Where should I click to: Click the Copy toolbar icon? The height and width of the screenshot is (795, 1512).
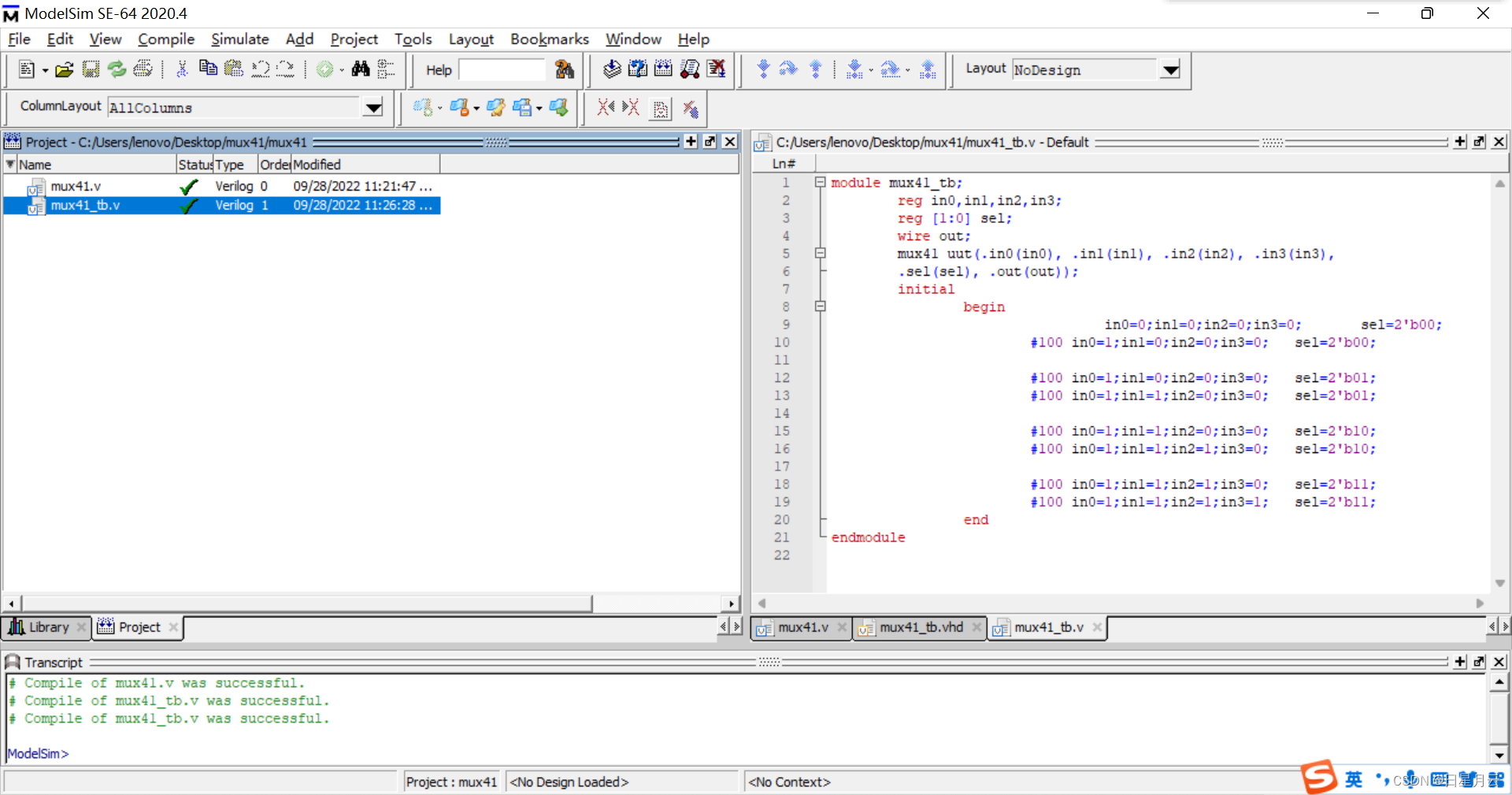(208, 69)
